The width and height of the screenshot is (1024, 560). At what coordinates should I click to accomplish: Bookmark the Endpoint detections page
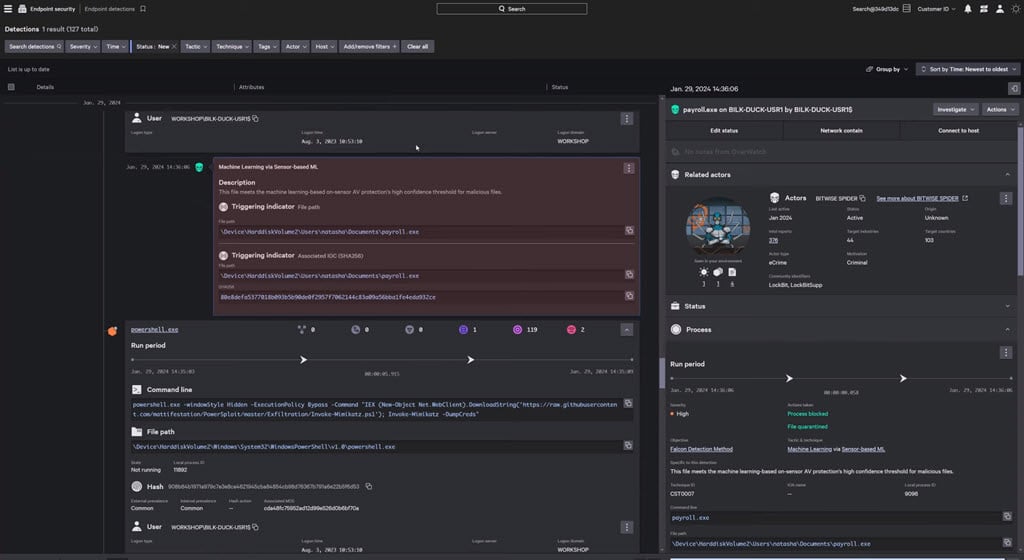(x=143, y=8)
